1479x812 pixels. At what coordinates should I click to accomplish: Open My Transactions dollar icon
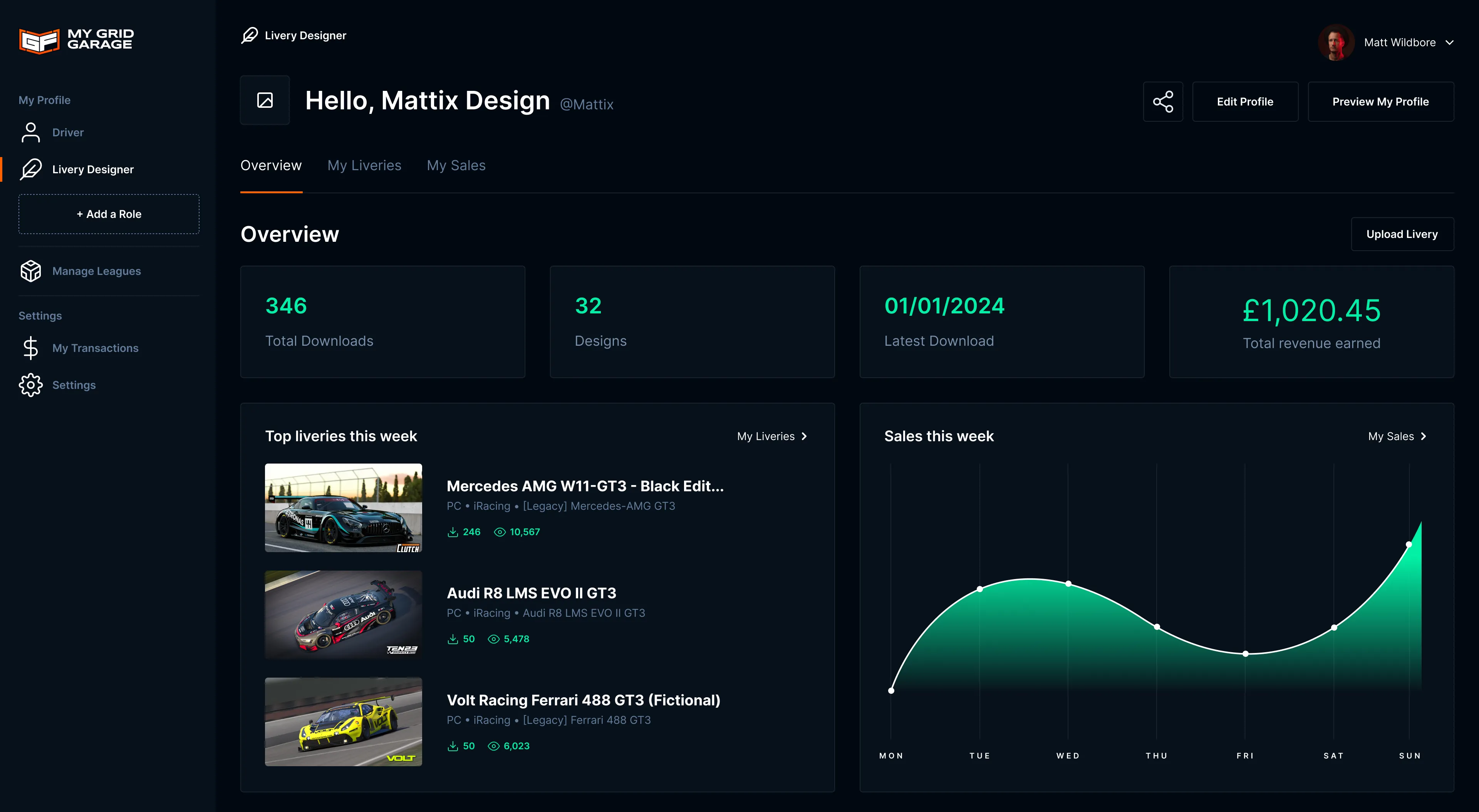click(30, 348)
